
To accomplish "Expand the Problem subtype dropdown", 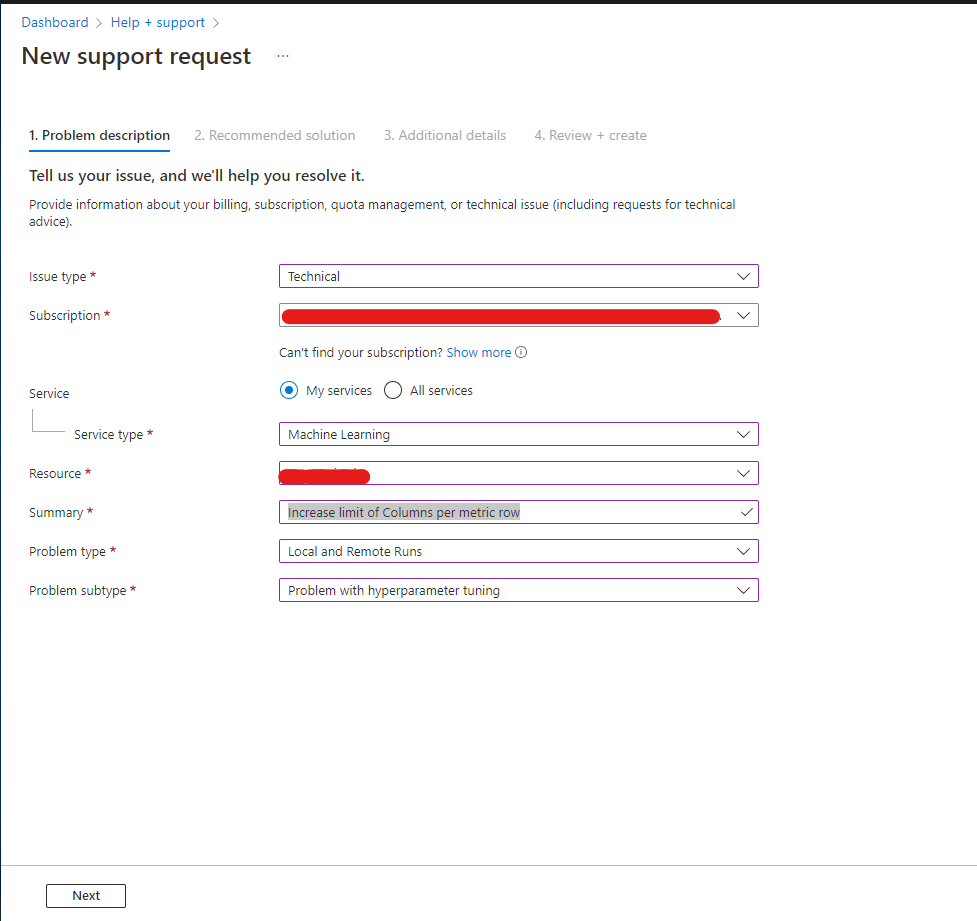I will point(744,589).
